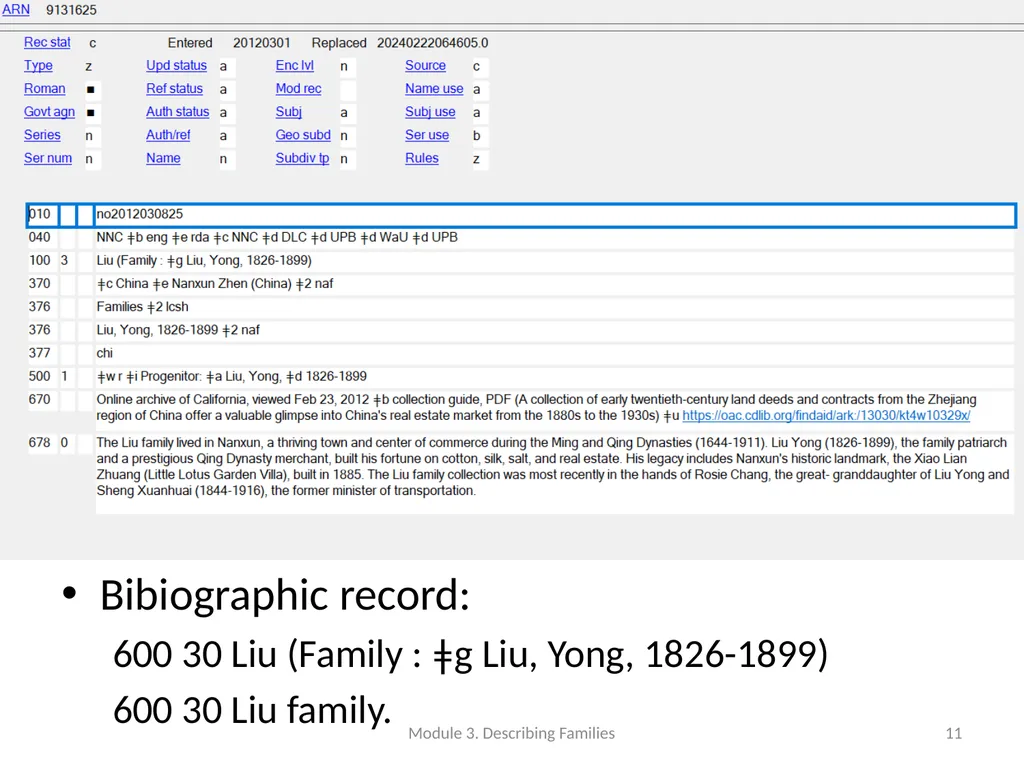Click the Entered date 20120301
Screen dimensions: 1024x768
[x=261, y=43]
